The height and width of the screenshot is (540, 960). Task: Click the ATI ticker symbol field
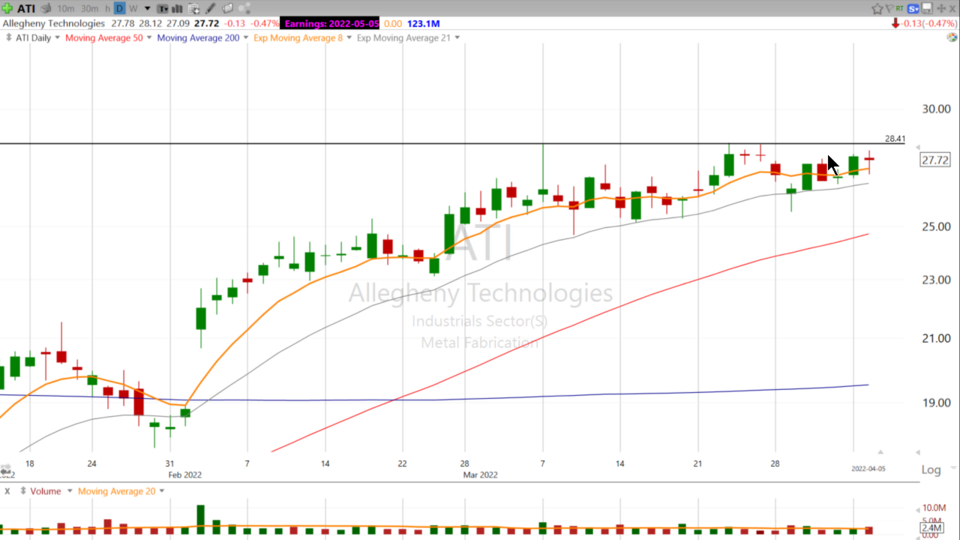[x=26, y=9]
